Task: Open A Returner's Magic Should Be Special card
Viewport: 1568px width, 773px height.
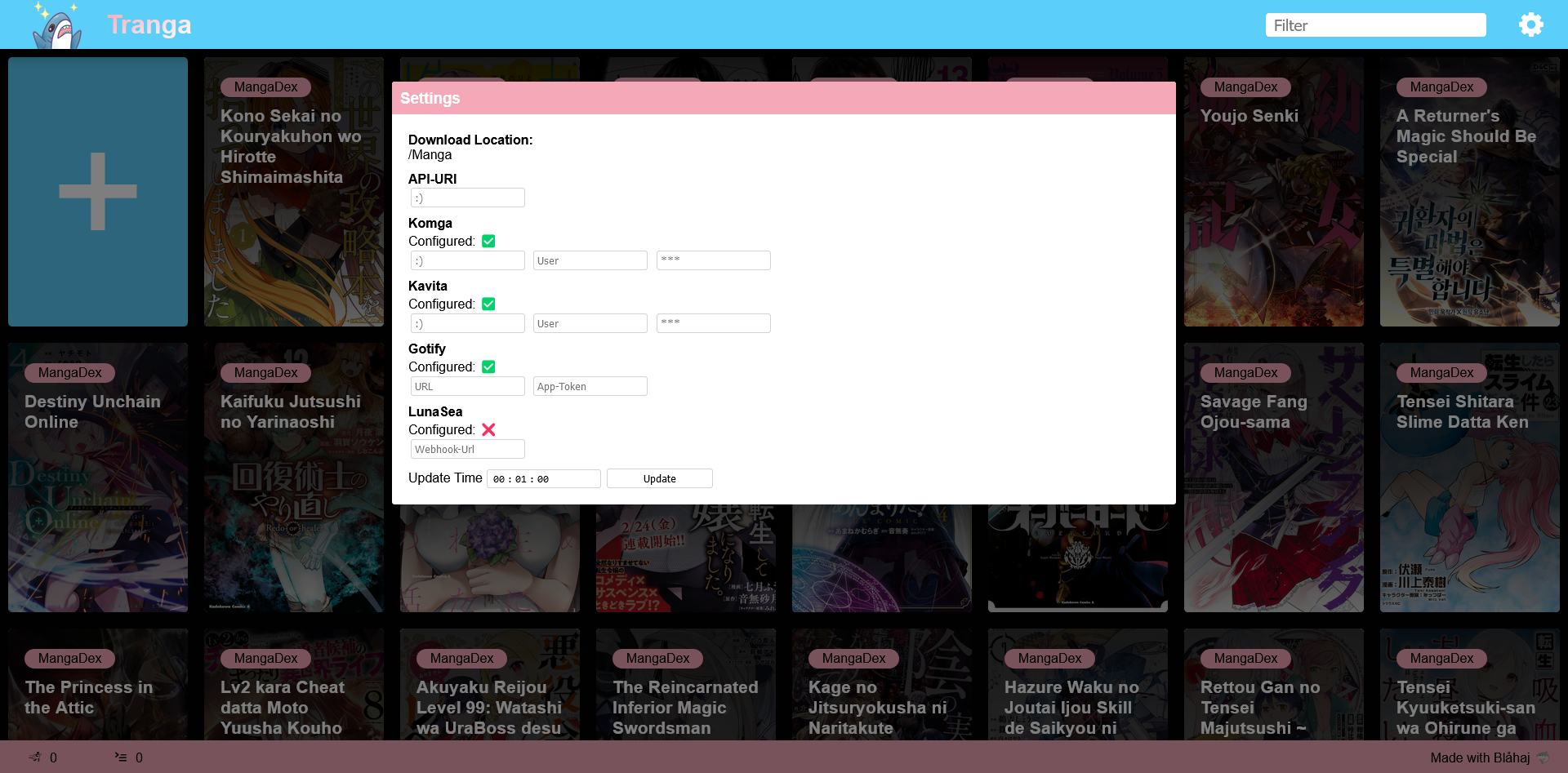Action: pyautogui.click(x=1470, y=192)
